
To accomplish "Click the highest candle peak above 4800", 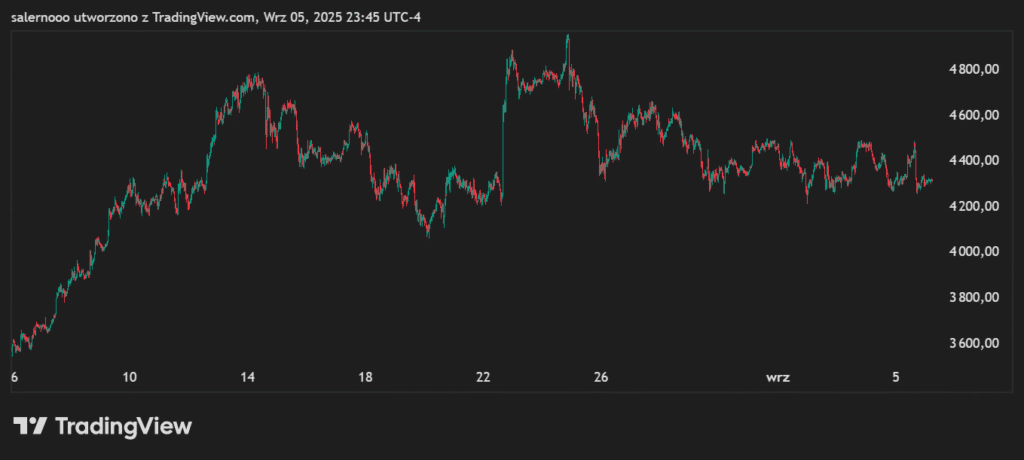I will click(x=568, y=38).
